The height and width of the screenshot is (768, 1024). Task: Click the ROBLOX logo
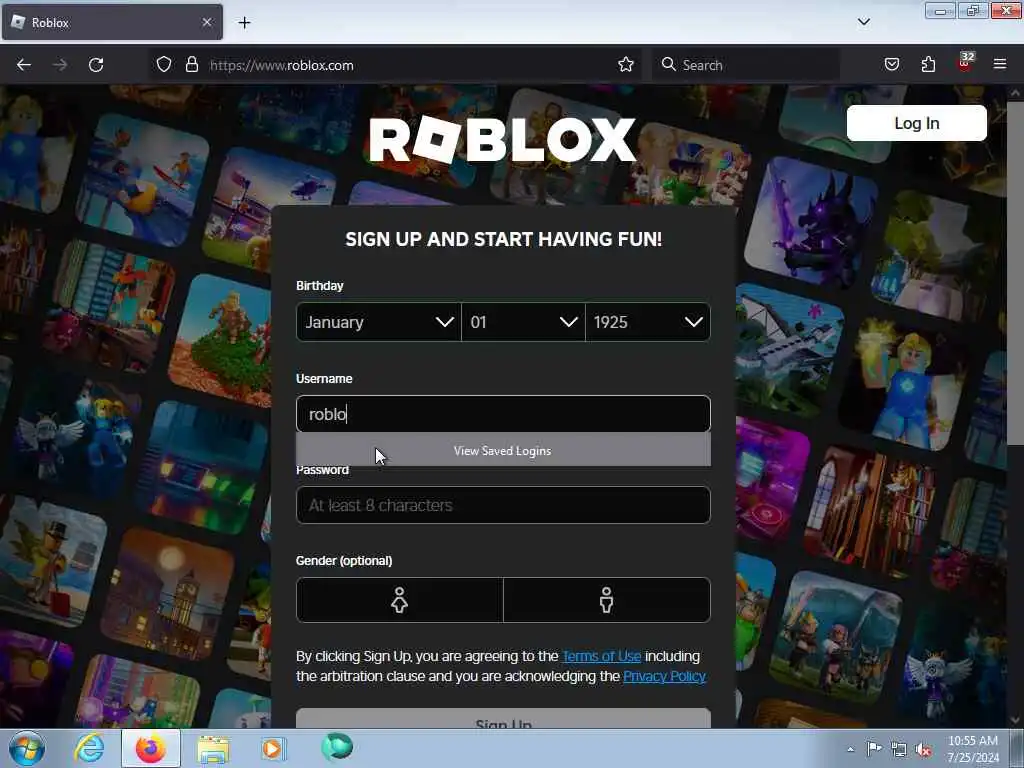click(x=502, y=139)
